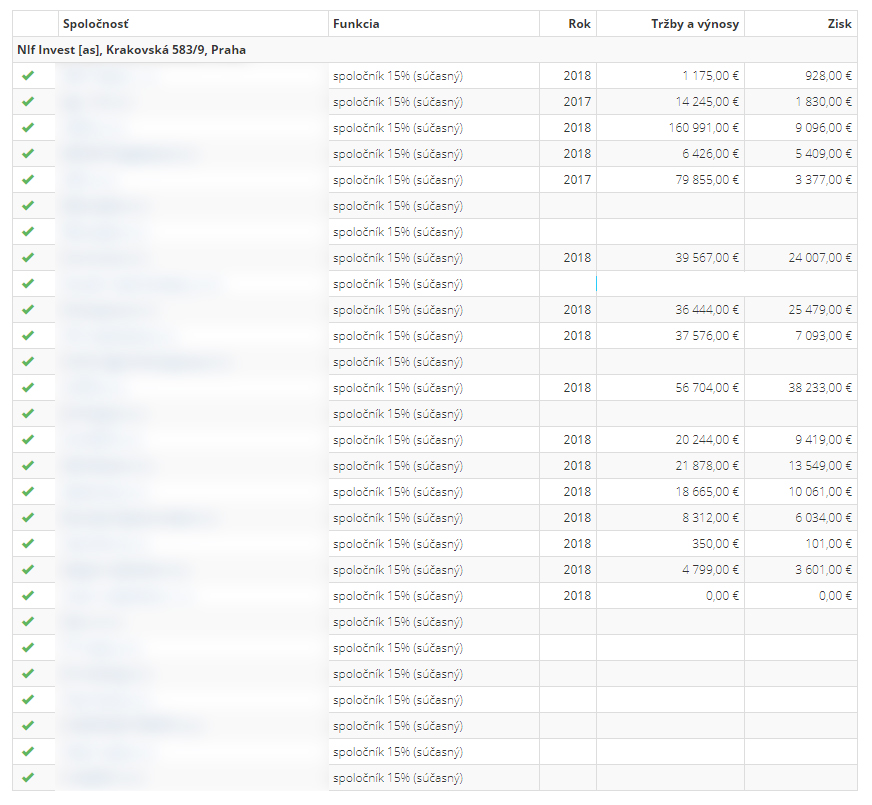Click checkmark in row with 24 007,00 € profit
The height and width of the screenshot is (805, 872).
[28, 258]
